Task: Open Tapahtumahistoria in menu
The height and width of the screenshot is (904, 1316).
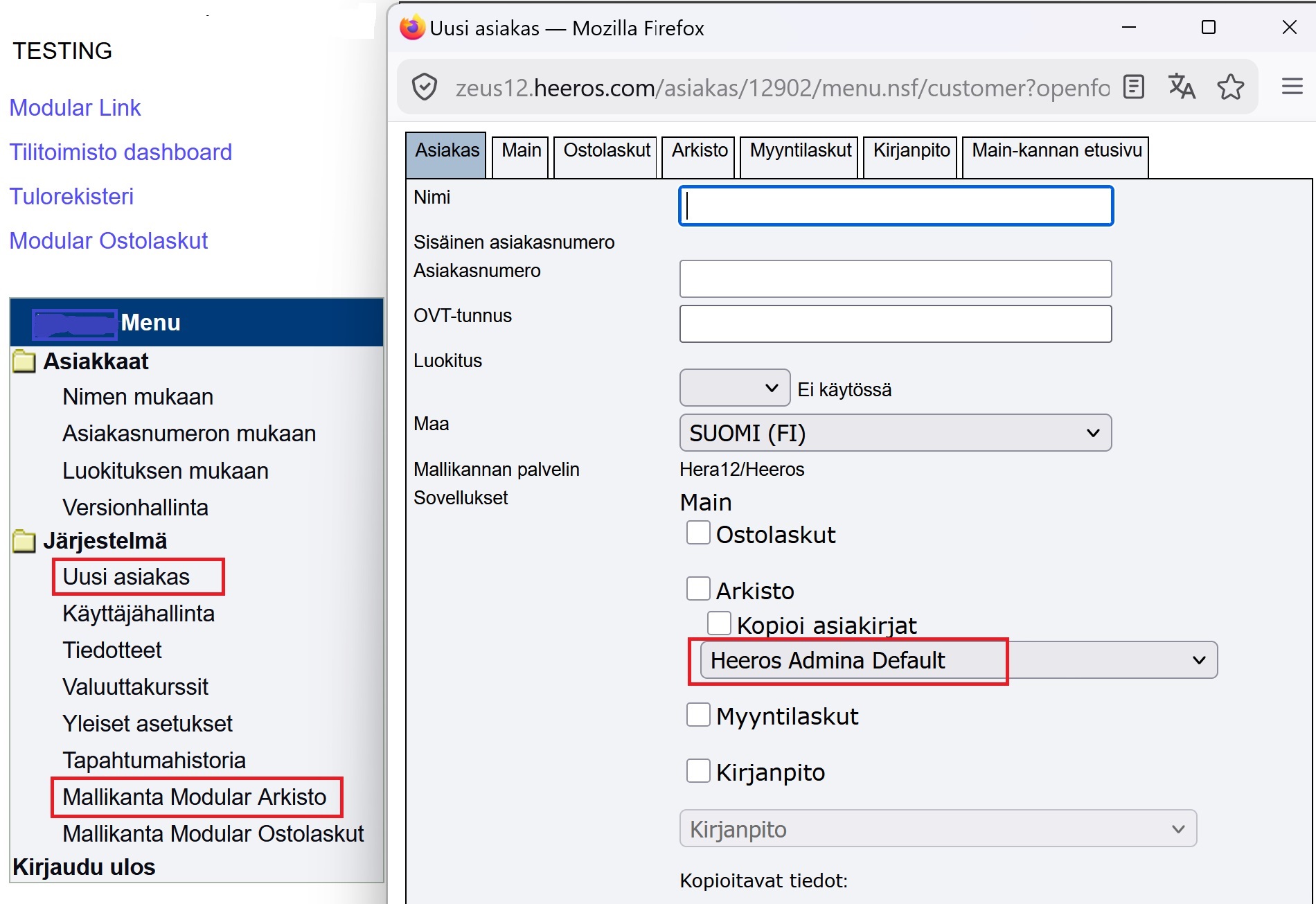Action: (154, 761)
